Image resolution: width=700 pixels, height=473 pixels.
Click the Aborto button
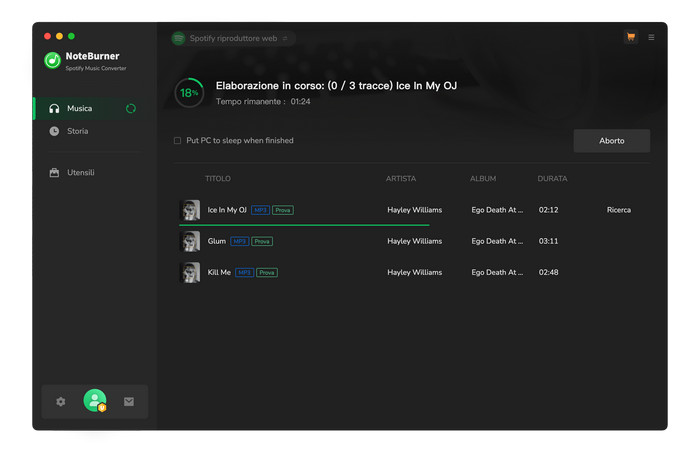pyautogui.click(x=612, y=141)
